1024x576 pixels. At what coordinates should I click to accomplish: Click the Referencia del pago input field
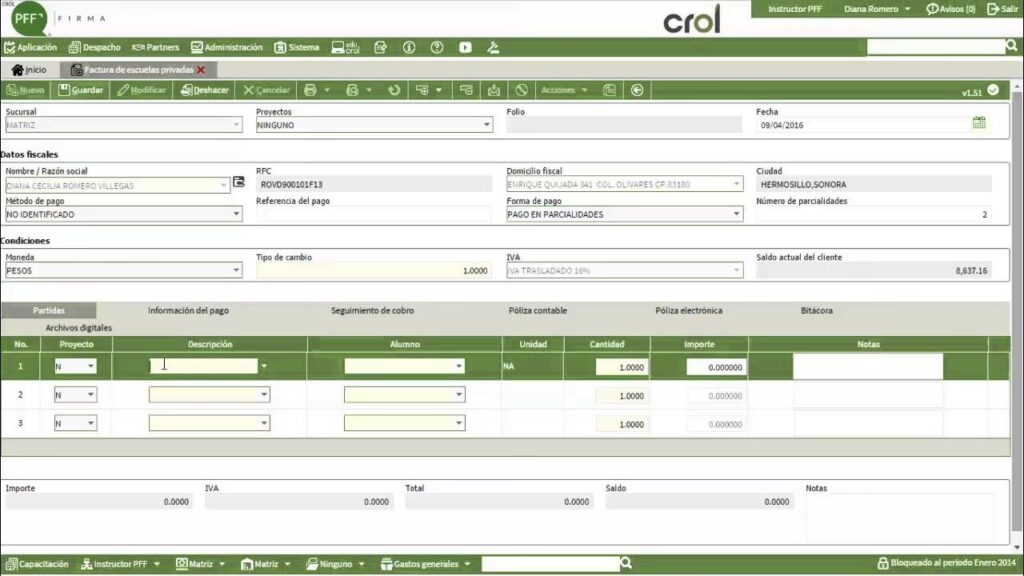pyautogui.click(x=373, y=214)
